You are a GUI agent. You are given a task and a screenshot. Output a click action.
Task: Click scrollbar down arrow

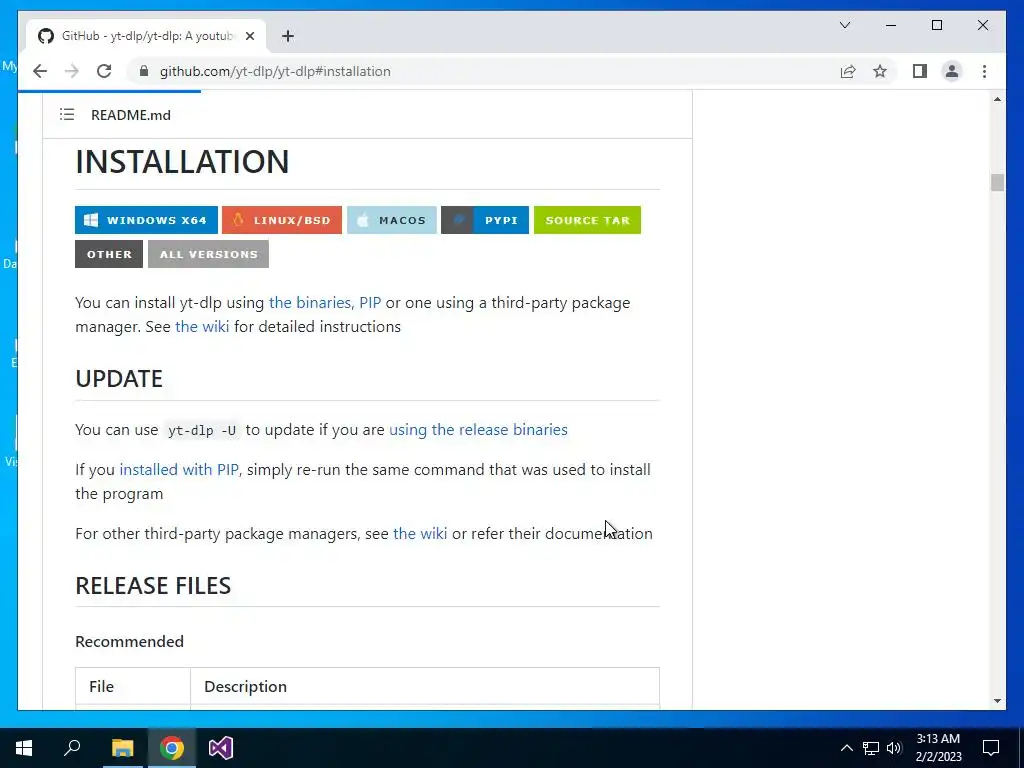(x=997, y=701)
